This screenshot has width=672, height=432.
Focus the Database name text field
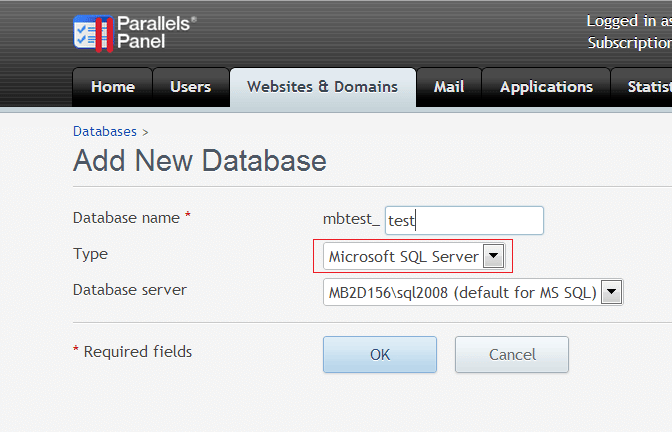pos(464,220)
